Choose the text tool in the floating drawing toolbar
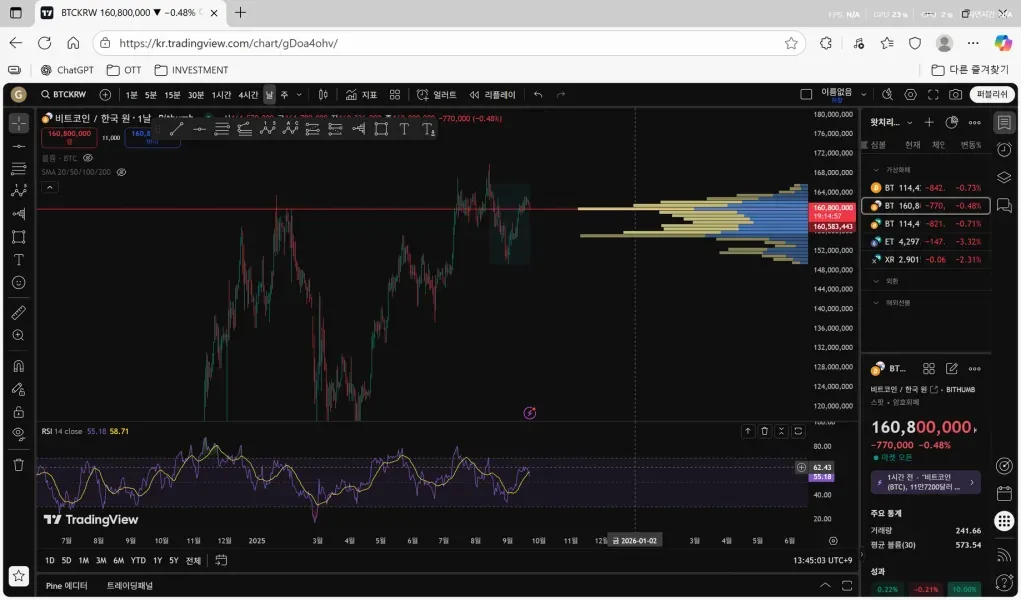Image resolution: width=1021 pixels, height=600 pixels. coord(404,129)
